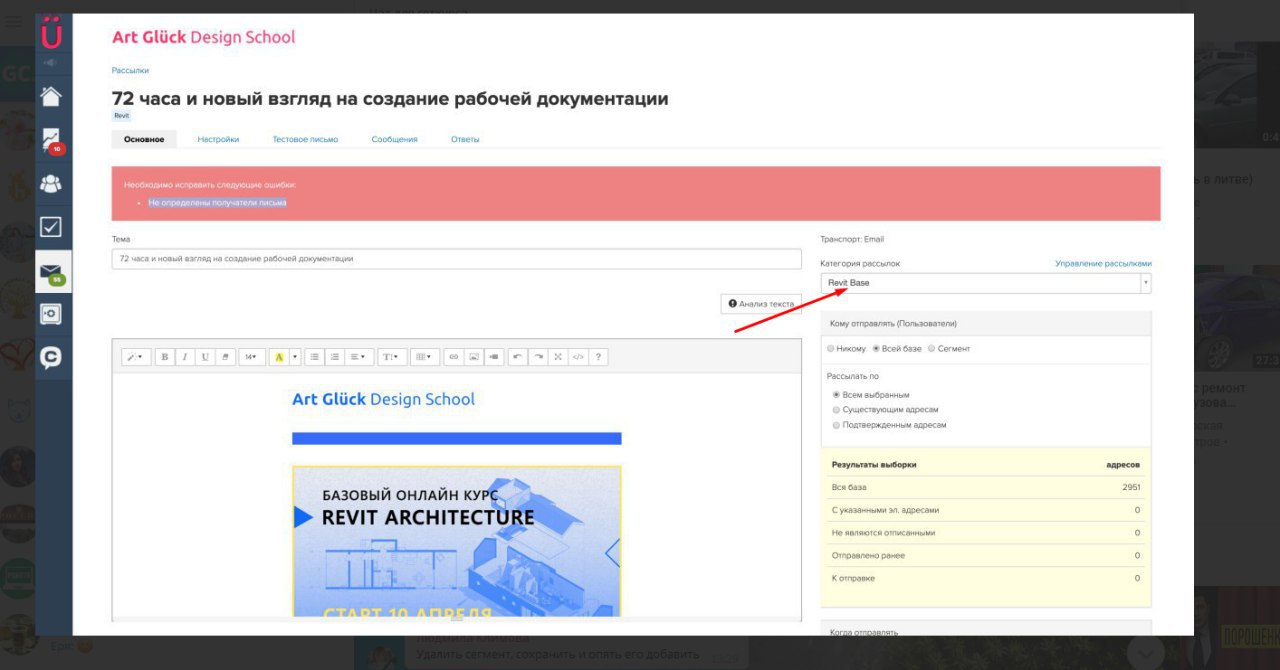The width and height of the screenshot is (1280, 670).
Task: Click the eraser clear formatting icon
Action: tap(225, 357)
